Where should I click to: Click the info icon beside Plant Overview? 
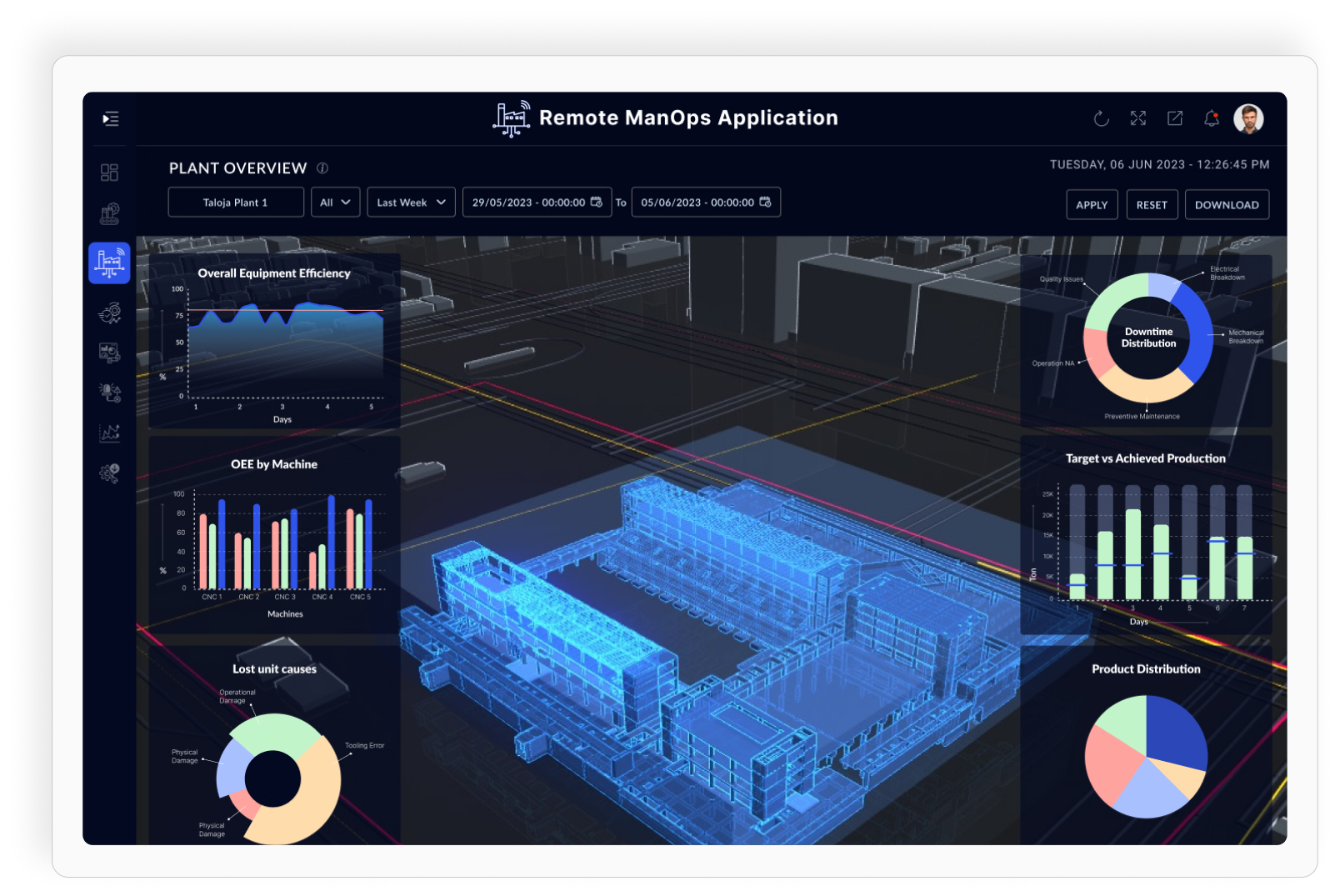click(322, 168)
